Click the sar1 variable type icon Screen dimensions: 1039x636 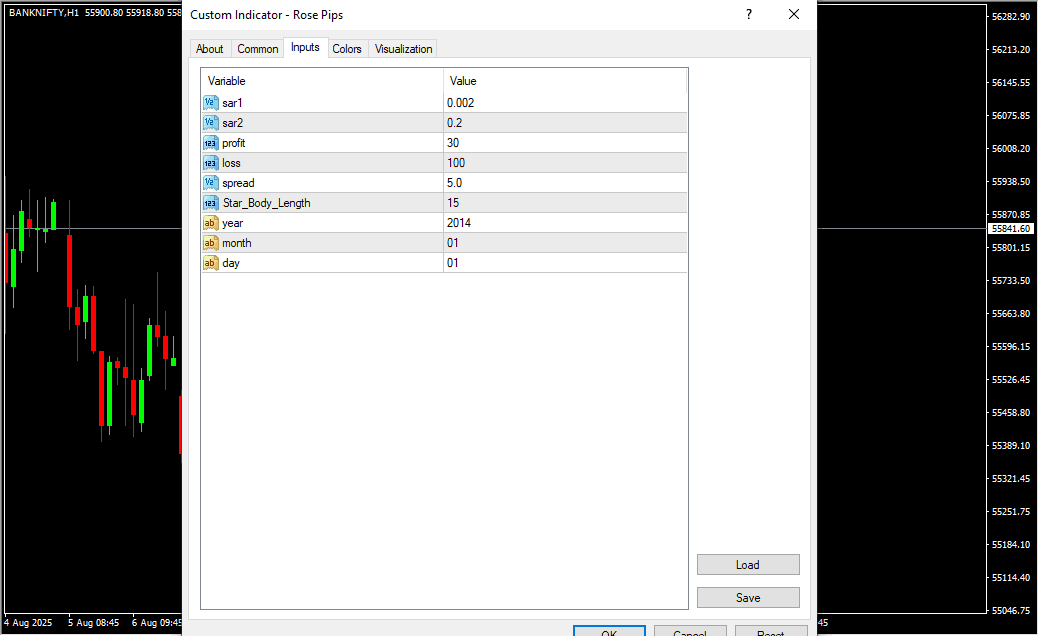211,103
